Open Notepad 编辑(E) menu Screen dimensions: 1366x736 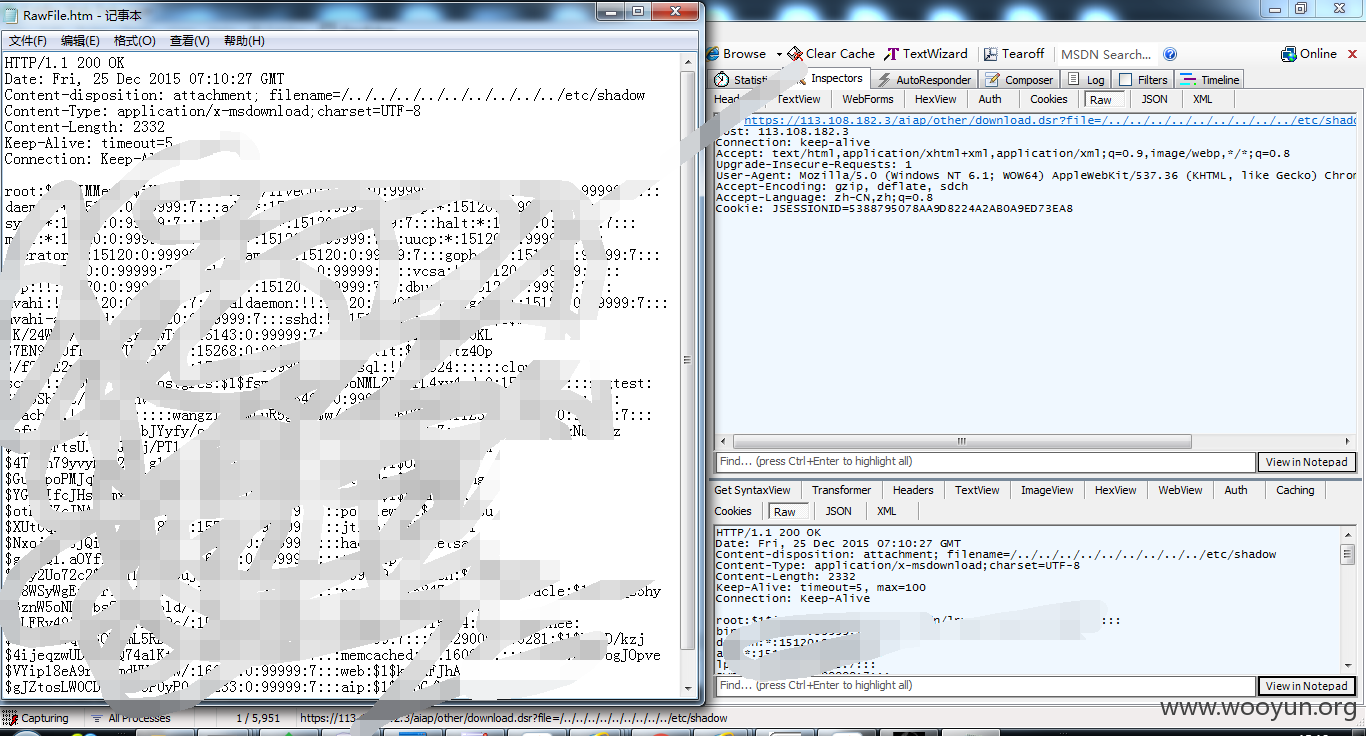80,41
